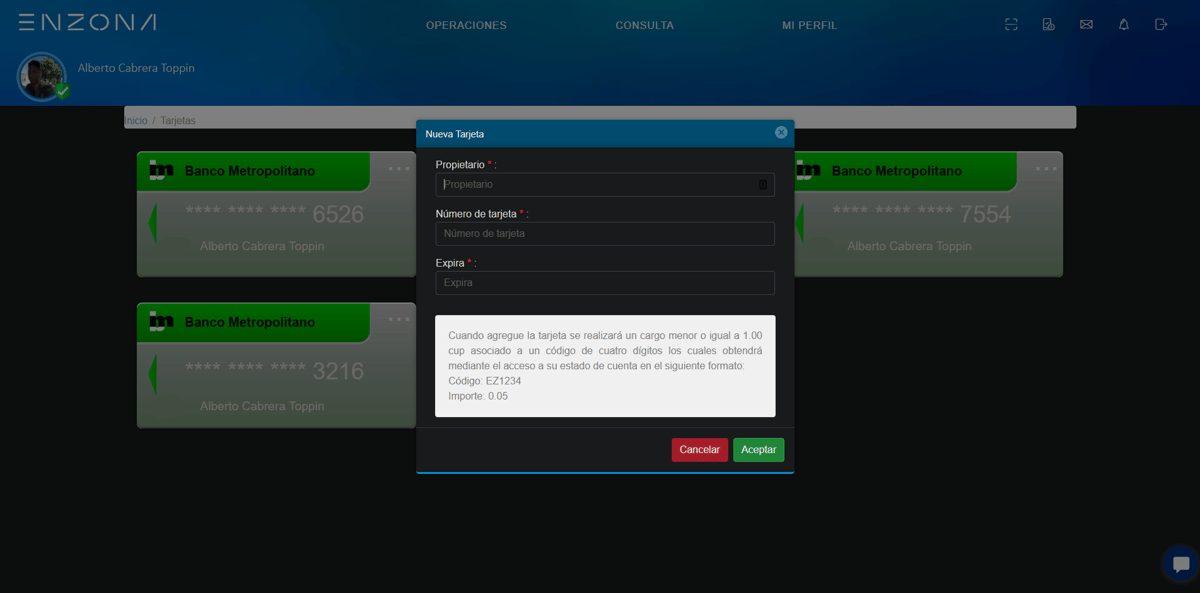Viewport: 1200px width, 593px height.
Task: Open the notifications bell icon
Action: 1124,24
